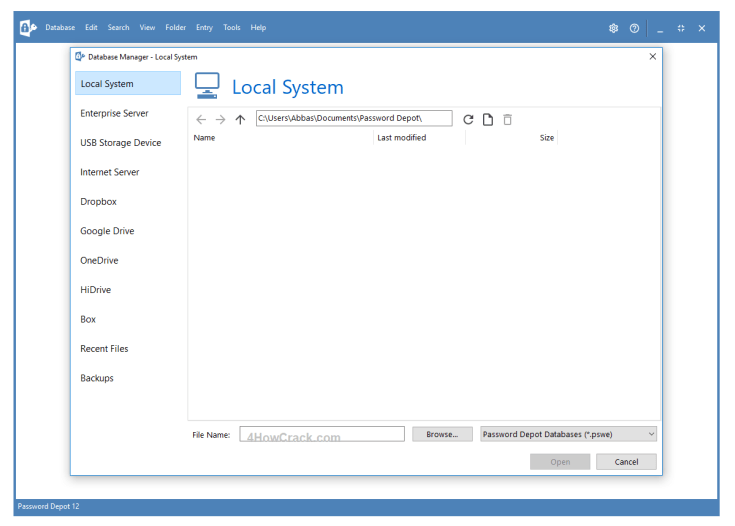Minimize the Password Depot window
This screenshot has height=526, width=735.
[660, 29]
